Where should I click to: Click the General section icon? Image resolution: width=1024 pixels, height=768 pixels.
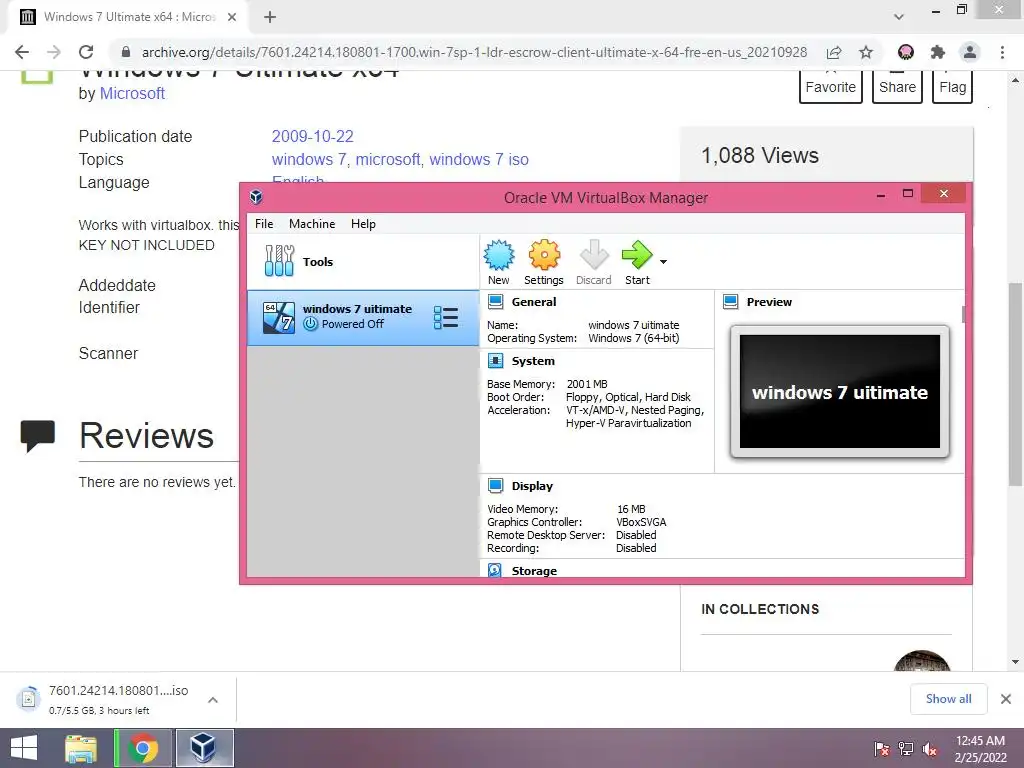tap(496, 302)
